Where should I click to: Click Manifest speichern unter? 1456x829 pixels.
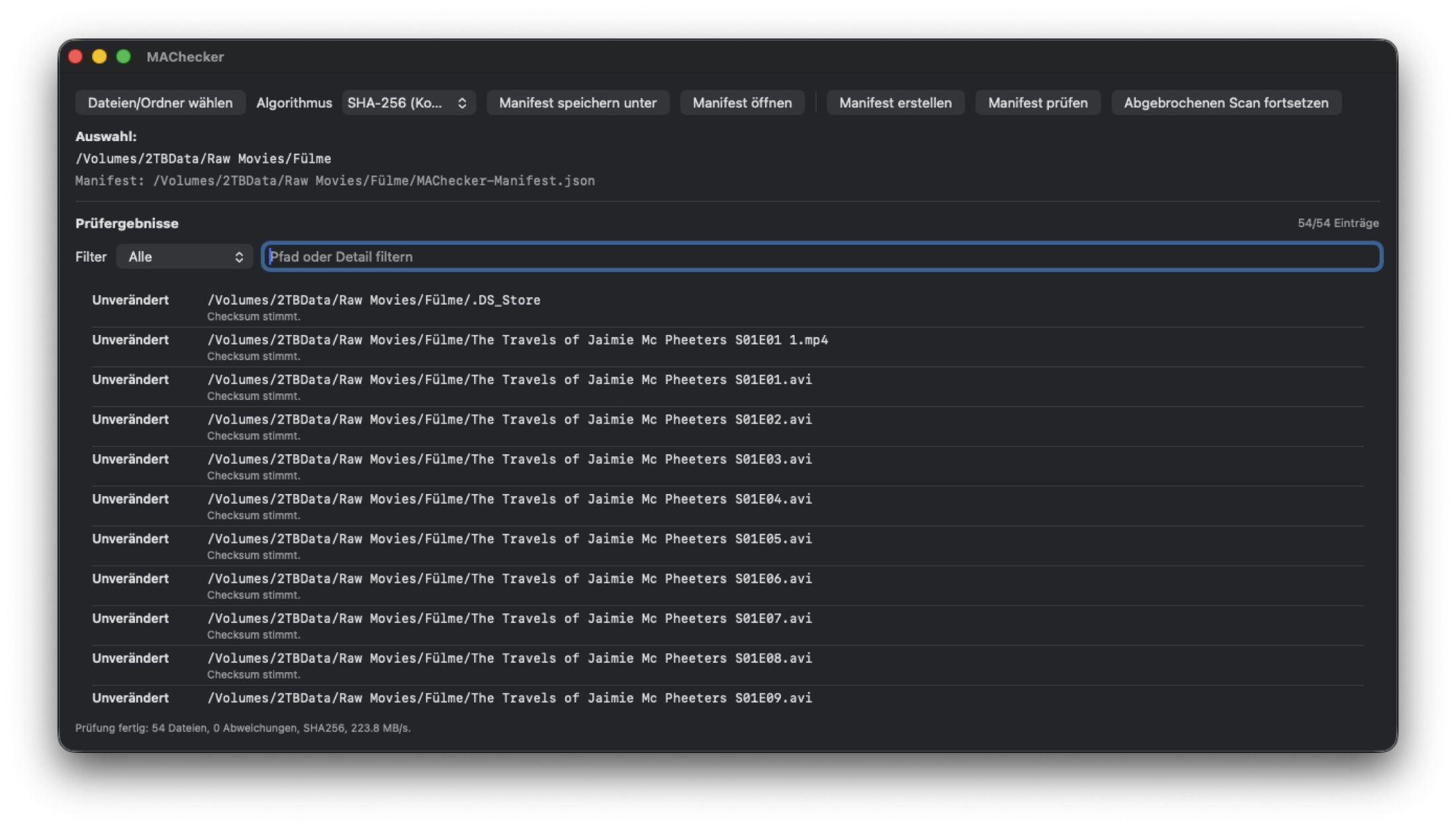578,103
